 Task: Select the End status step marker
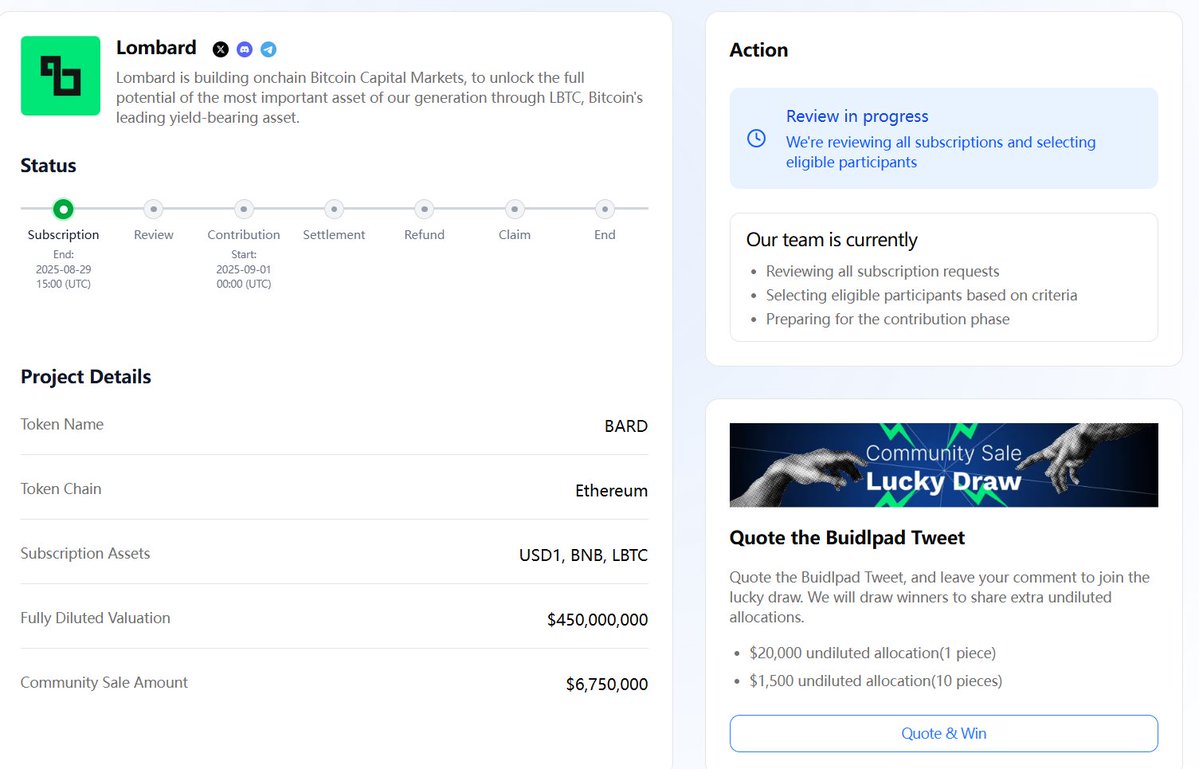[x=605, y=209]
